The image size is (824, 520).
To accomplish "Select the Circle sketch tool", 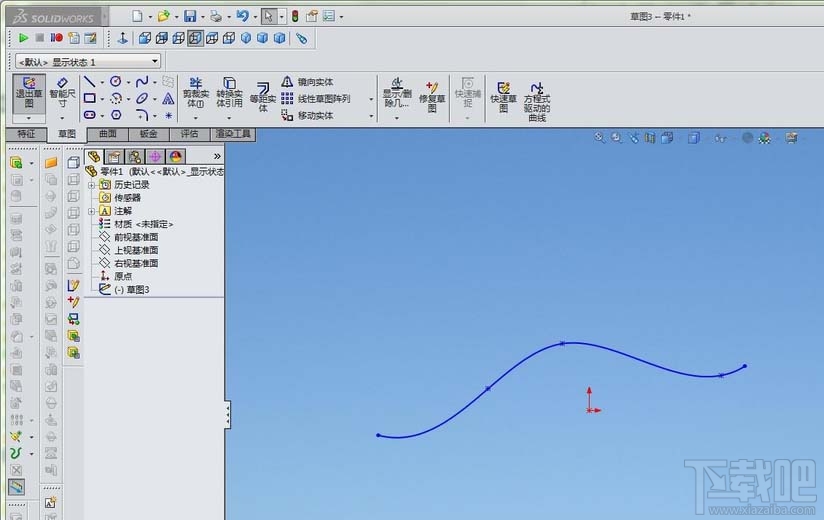I will [116, 81].
